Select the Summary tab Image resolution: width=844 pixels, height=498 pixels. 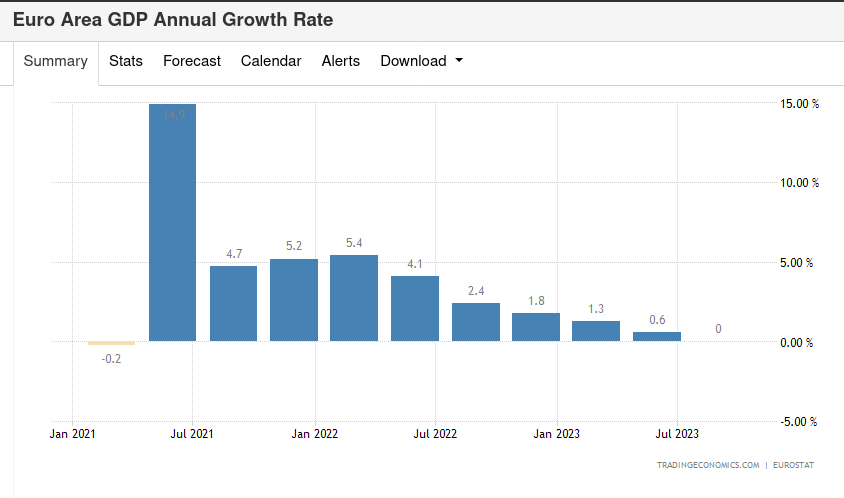coord(56,61)
